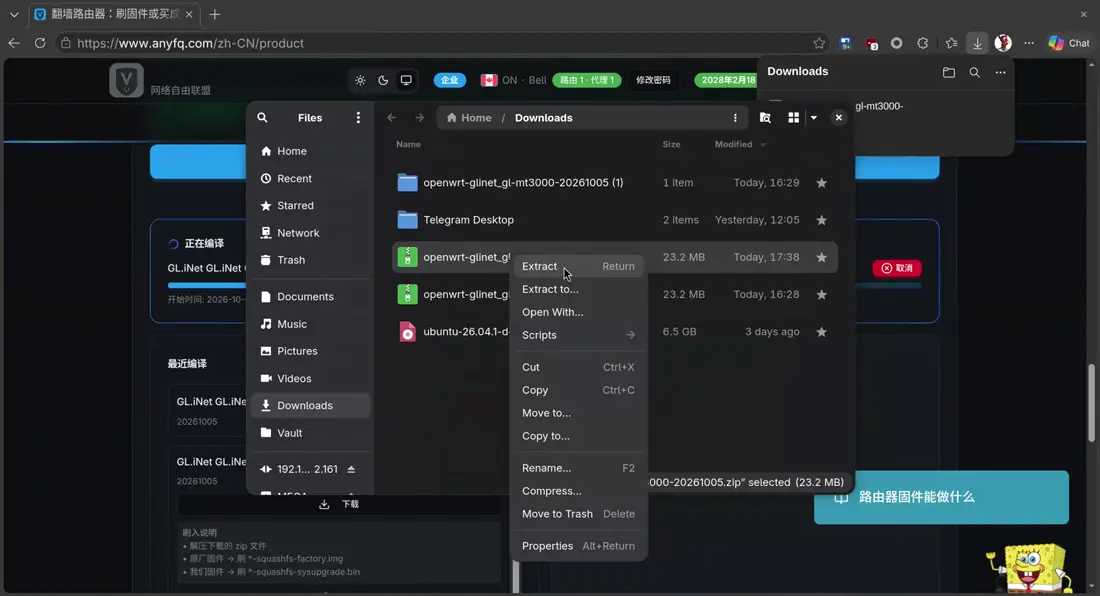Viewport: 1100px width, 596px height.
Task: Choose Open With... from the context menu
Action: (x=578, y=312)
